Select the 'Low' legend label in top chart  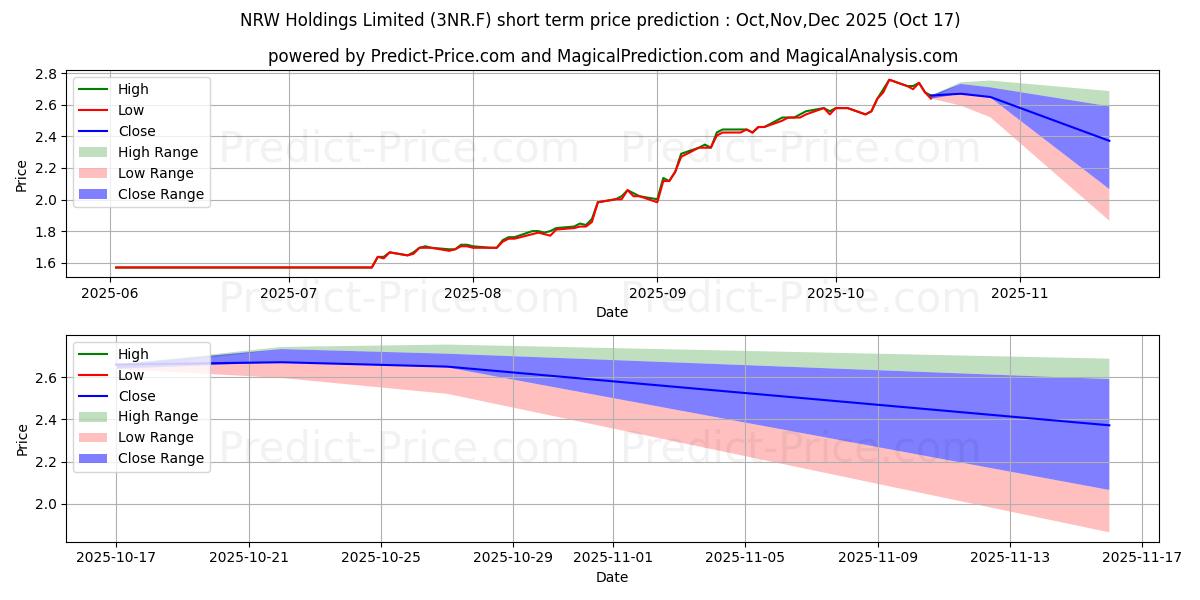(131, 110)
